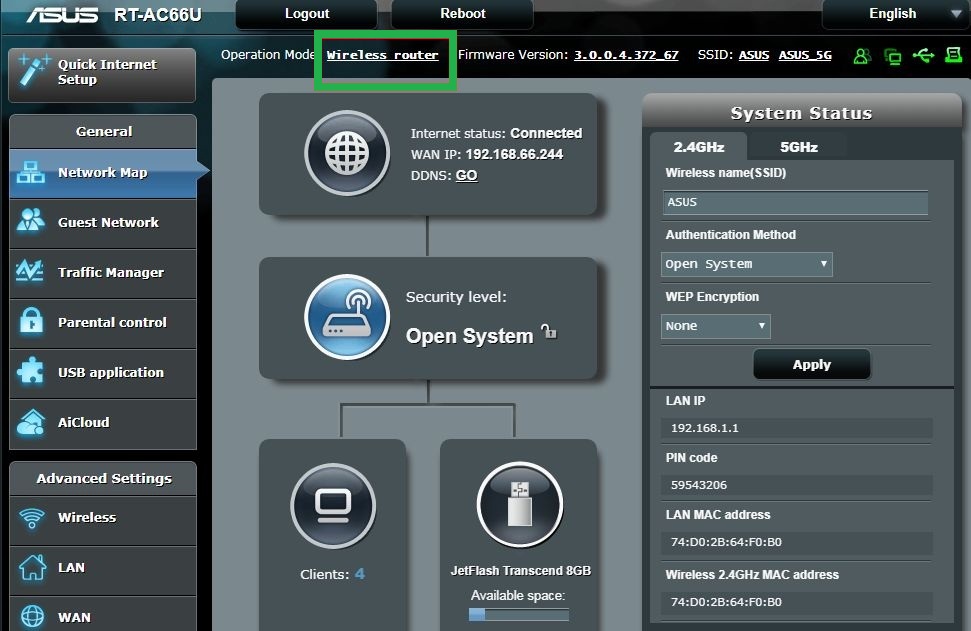971x631 pixels.
Task: Click the JetFlash Transcend 8GB label
Action: point(521,570)
